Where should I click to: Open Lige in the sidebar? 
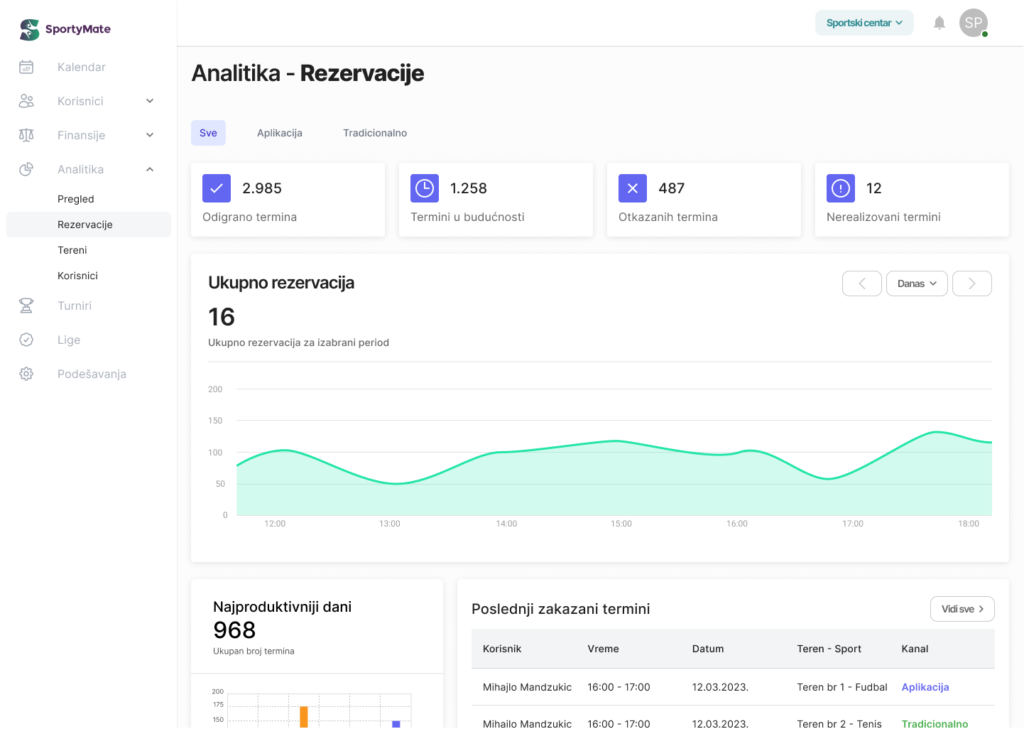point(69,340)
